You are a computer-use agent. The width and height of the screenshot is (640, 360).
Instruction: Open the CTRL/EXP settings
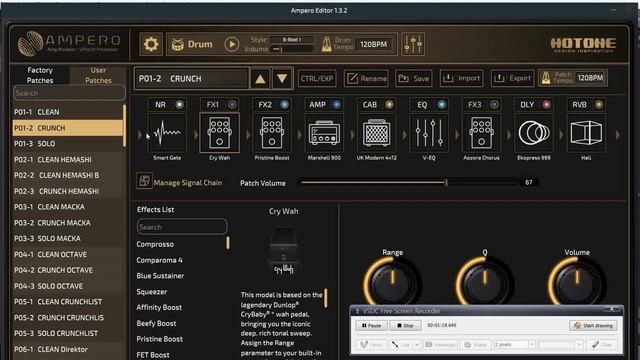tap(317, 78)
